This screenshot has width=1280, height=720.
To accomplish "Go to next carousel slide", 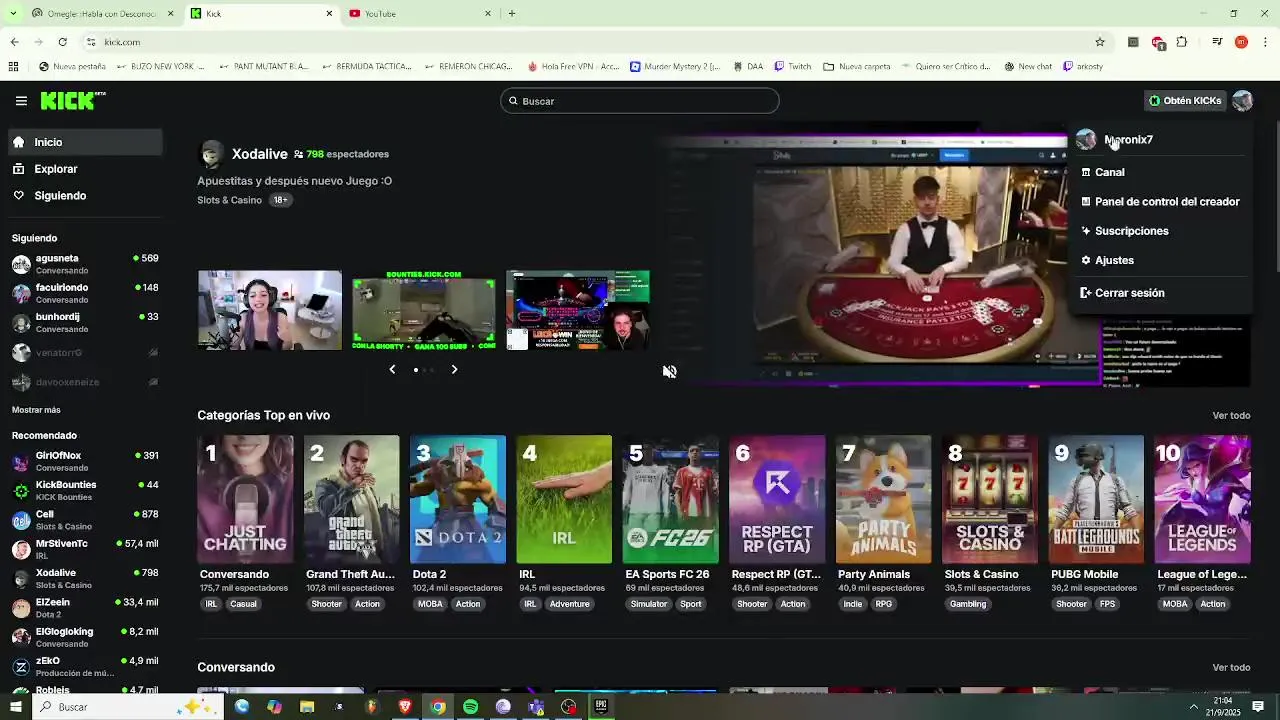I will point(454,369).
